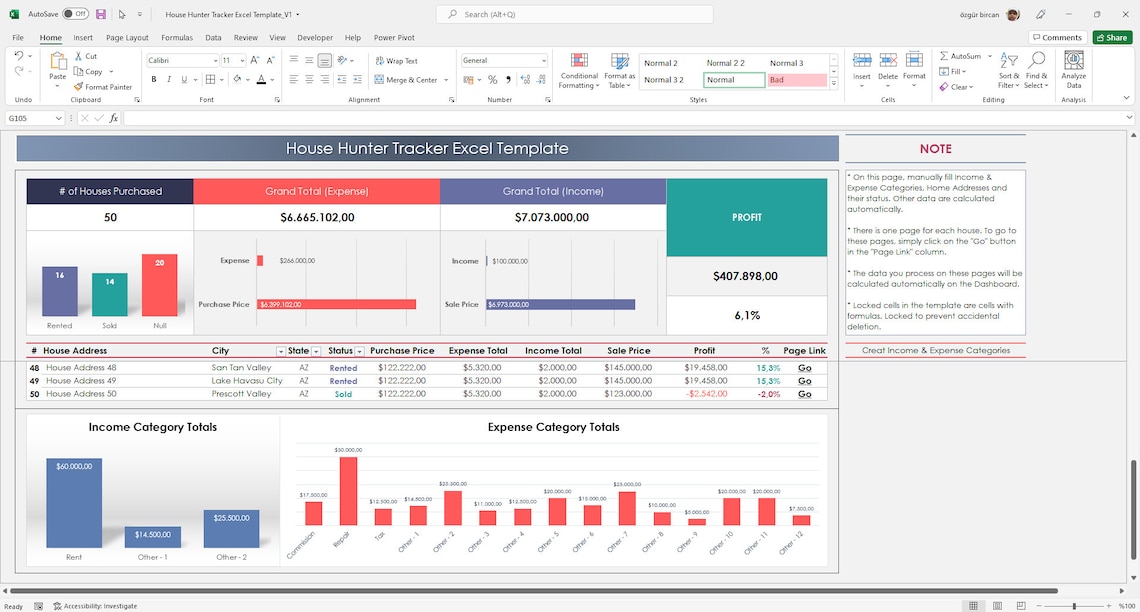
Task: Expand the Number Format dropdown
Action: point(543,60)
